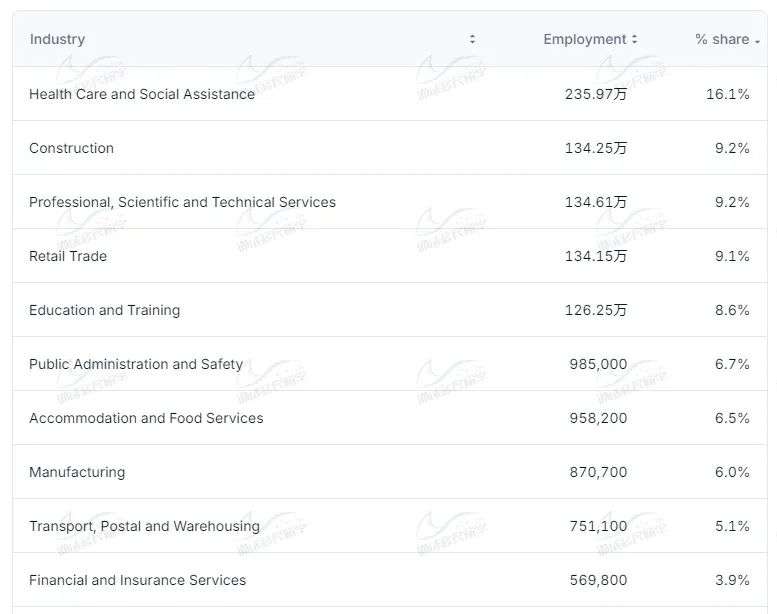The image size is (777, 614).
Task: Toggle the % share descending sort arrow
Action: [x=757, y=41]
